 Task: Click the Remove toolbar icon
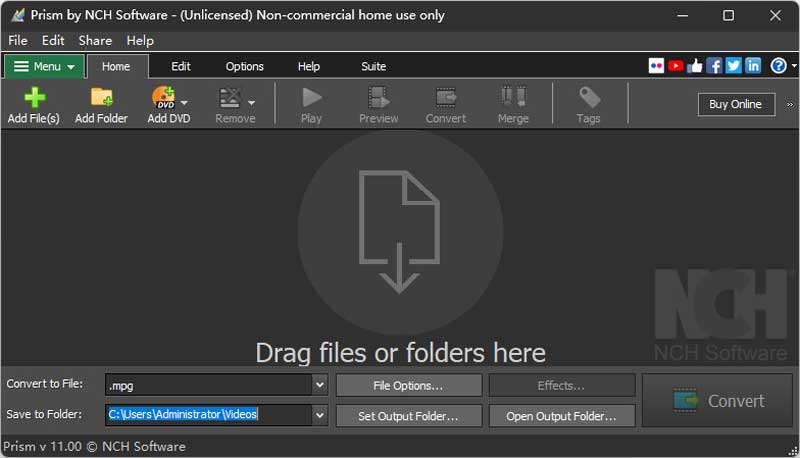click(x=230, y=97)
